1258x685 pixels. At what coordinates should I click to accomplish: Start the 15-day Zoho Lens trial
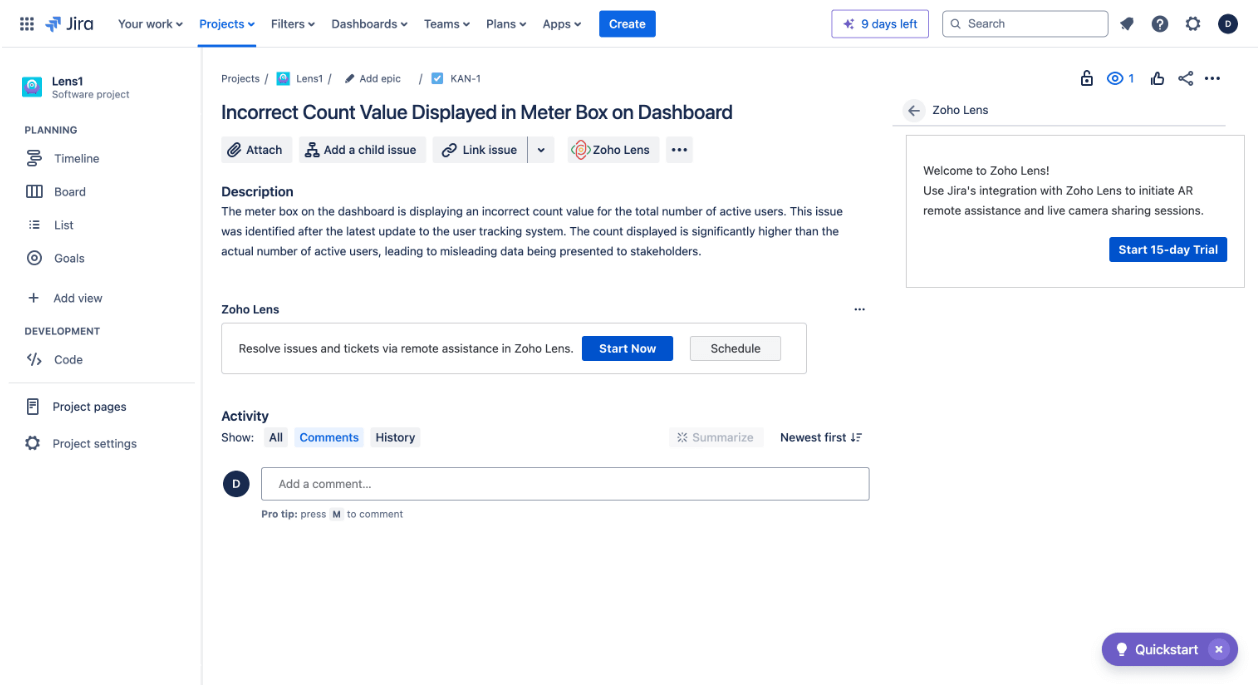1167,249
